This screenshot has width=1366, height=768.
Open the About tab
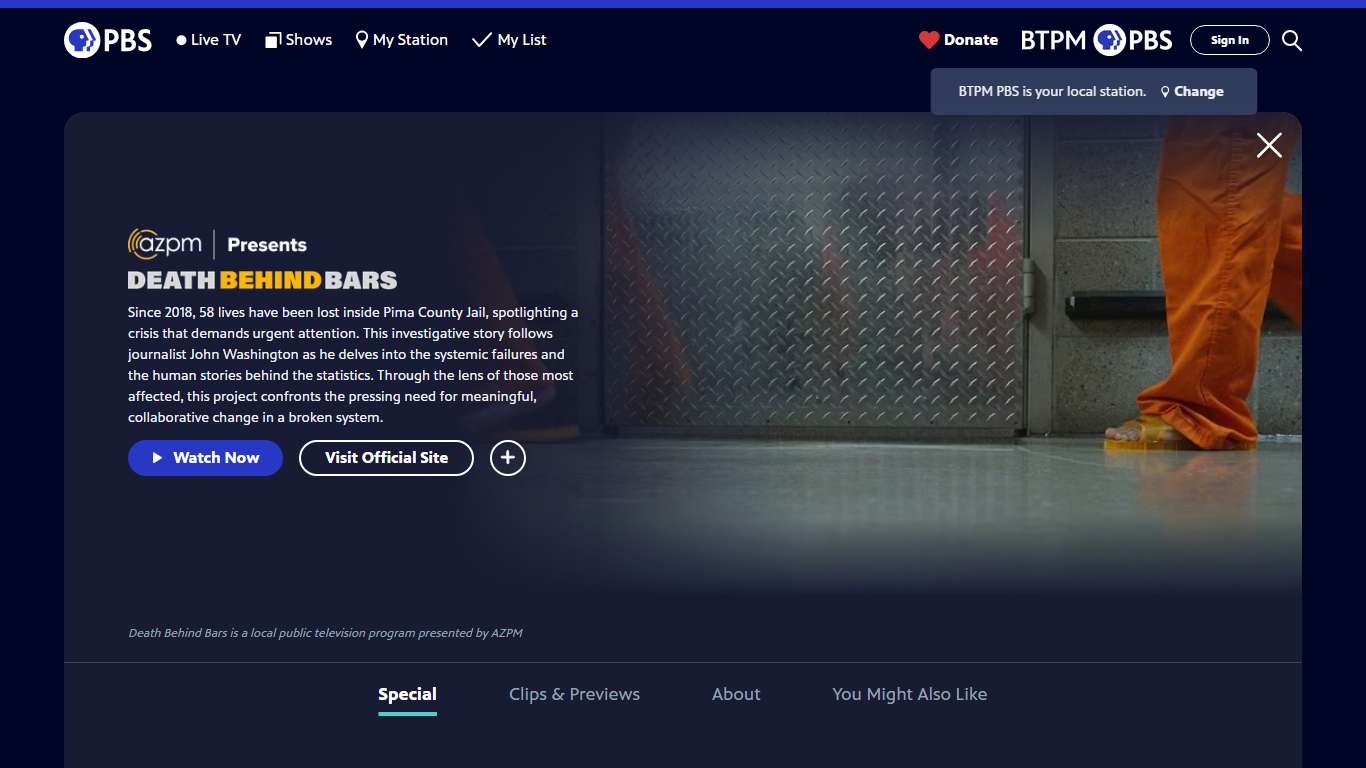point(736,694)
